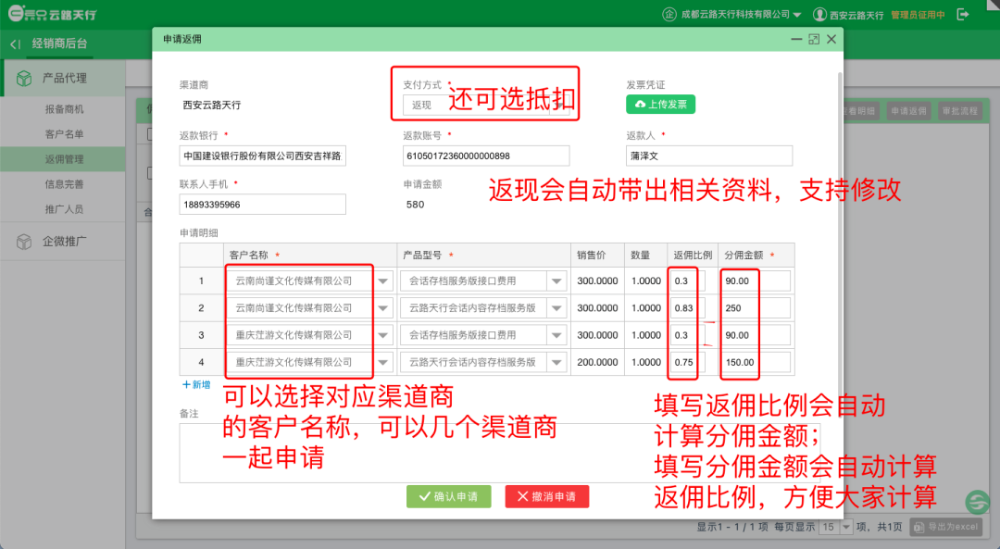This screenshot has height=549, width=1000.
Task: Click the 返款银行 input field
Action: 263,156
